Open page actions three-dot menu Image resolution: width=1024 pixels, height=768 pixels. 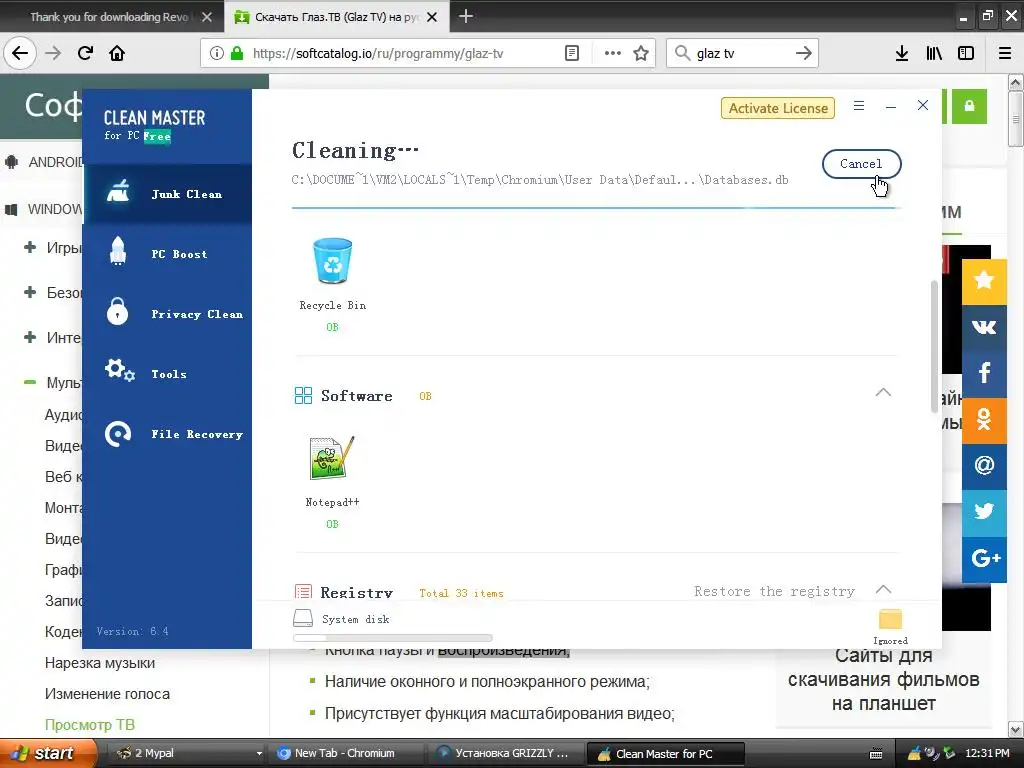point(613,54)
